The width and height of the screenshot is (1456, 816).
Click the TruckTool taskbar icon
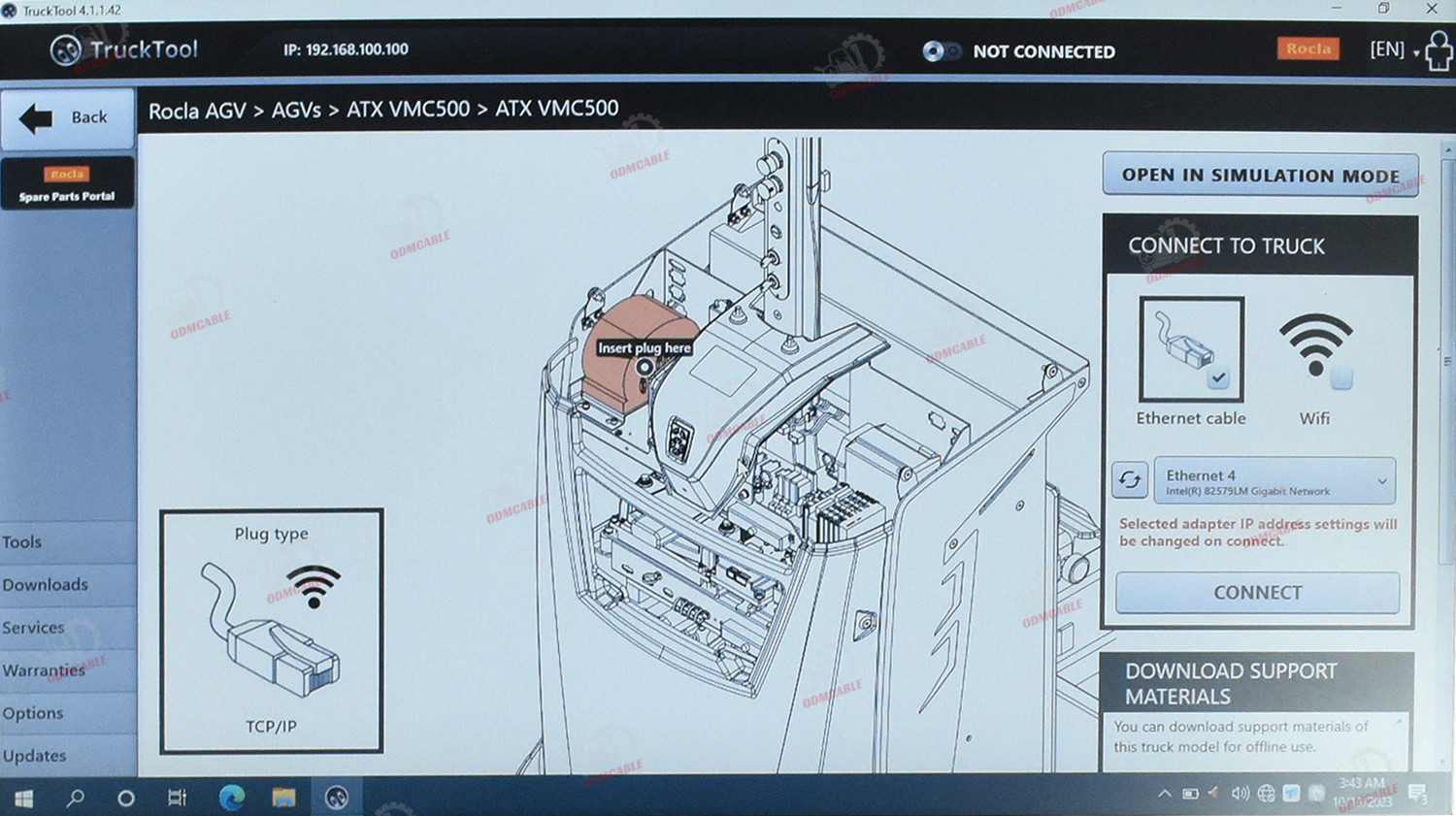[x=337, y=798]
